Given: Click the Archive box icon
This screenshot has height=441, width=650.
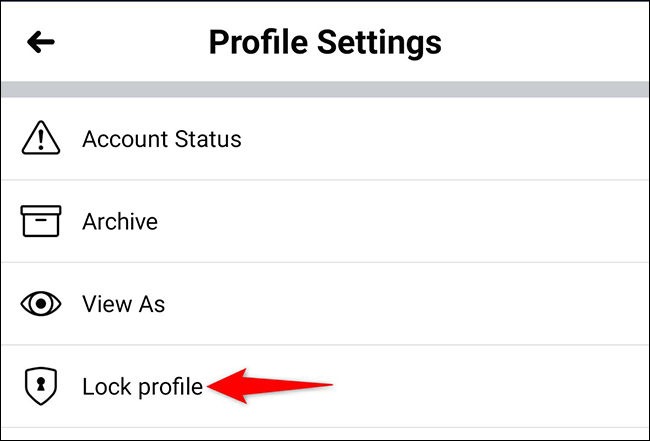Looking at the screenshot, I should pos(41,221).
